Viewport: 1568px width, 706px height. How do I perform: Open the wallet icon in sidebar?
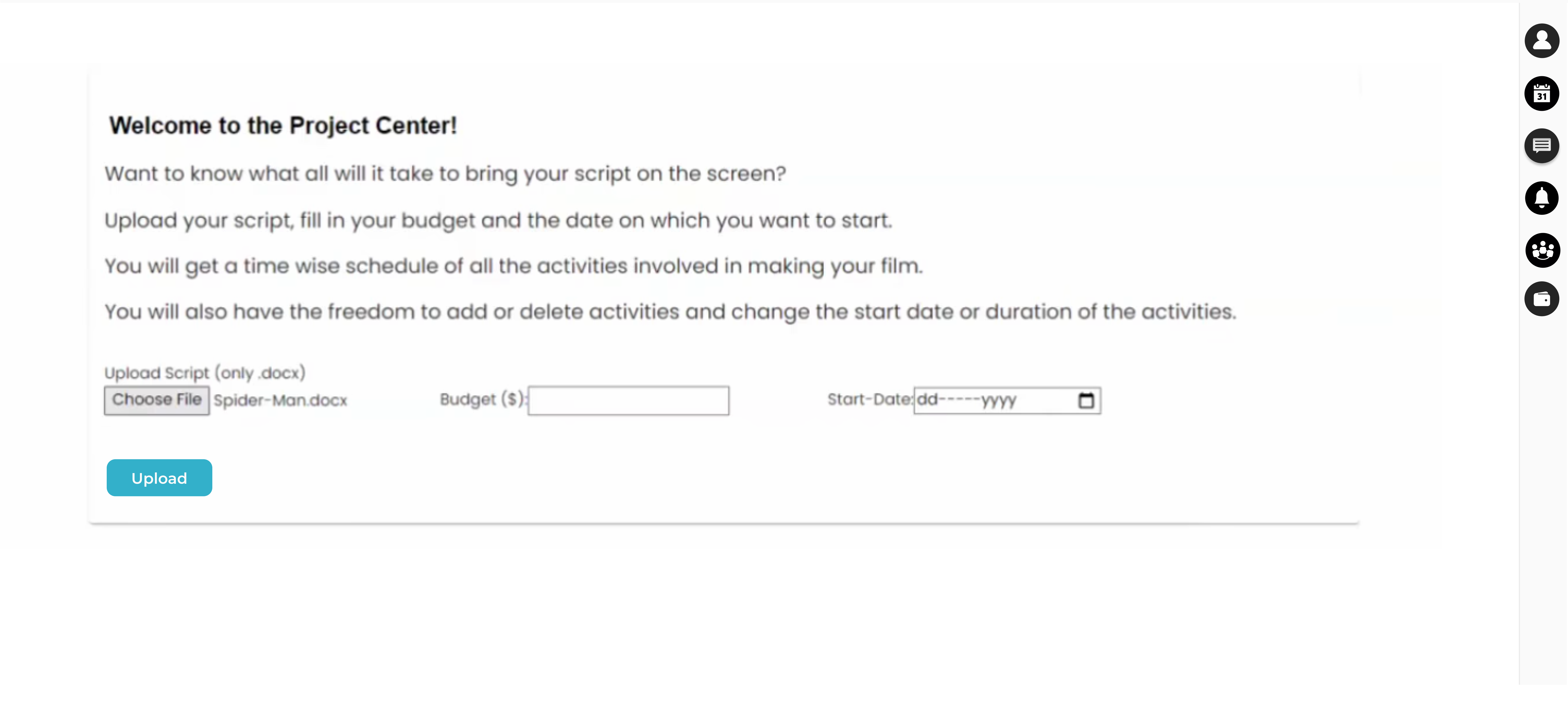[1541, 299]
